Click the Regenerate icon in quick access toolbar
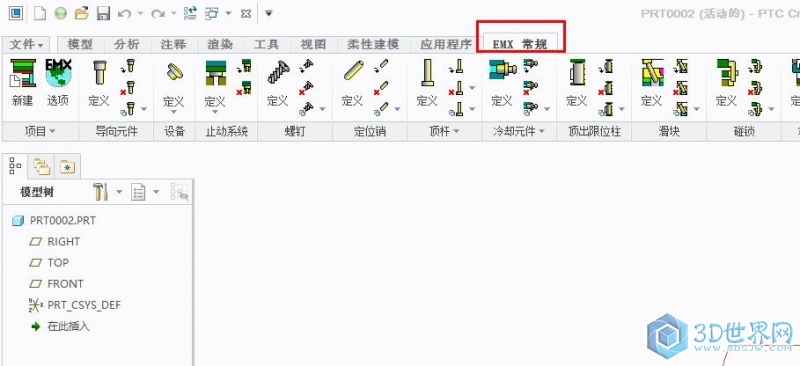 pyautogui.click(x=190, y=13)
